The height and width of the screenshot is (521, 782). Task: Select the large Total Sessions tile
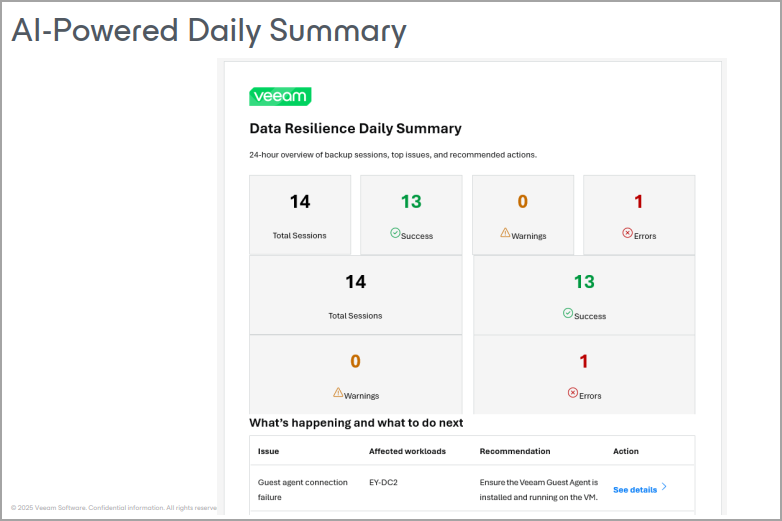(x=355, y=294)
